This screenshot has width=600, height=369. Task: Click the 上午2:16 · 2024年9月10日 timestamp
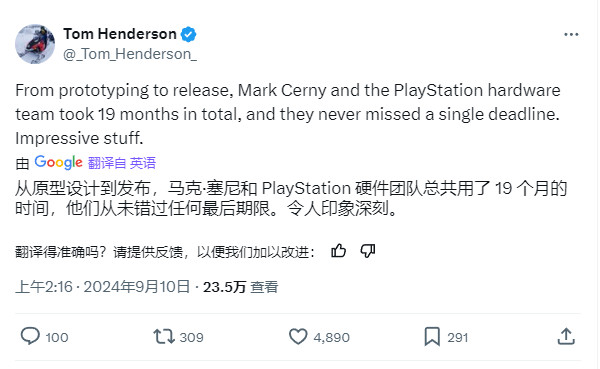[x=103, y=287]
